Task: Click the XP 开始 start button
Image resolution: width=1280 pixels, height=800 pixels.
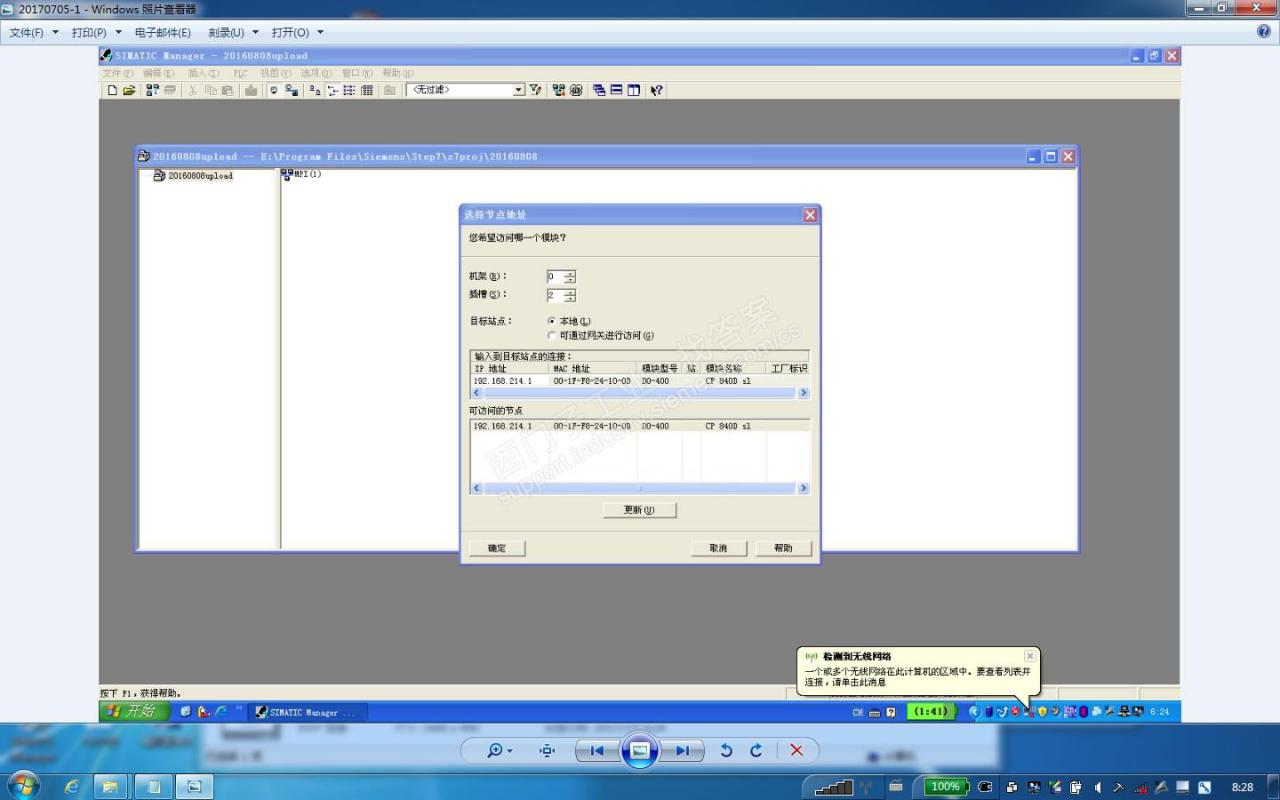Action: (133, 711)
